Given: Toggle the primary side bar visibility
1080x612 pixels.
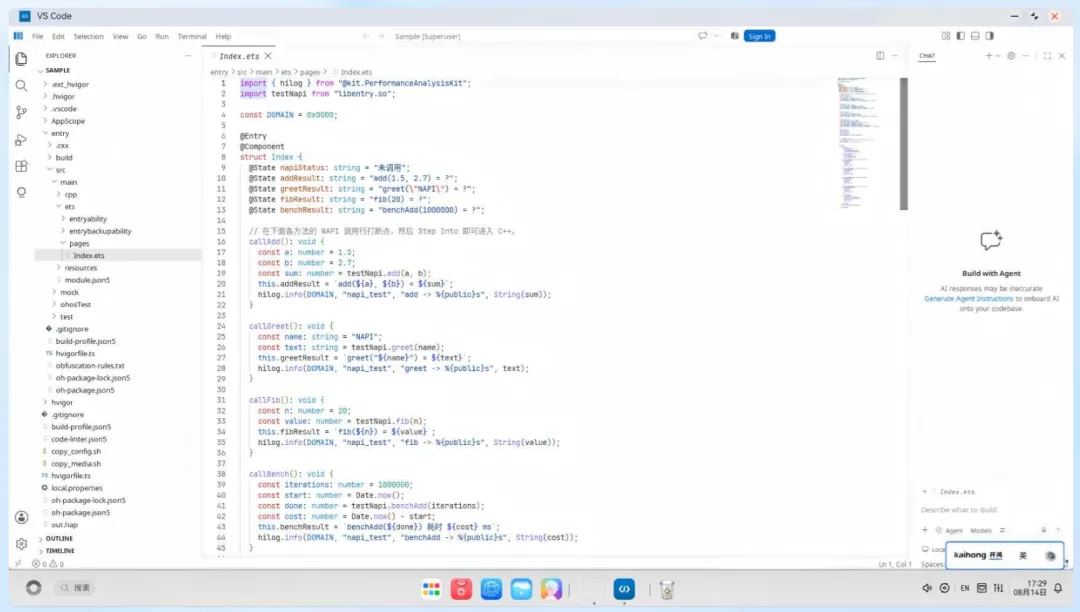Looking at the screenshot, I should pyautogui.click(x=960, y=36).
